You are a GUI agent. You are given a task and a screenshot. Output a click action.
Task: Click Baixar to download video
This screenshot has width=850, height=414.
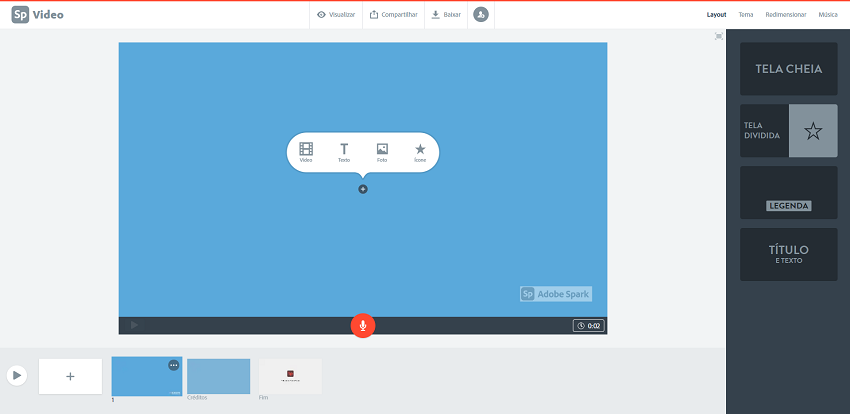tap(446, 15)
